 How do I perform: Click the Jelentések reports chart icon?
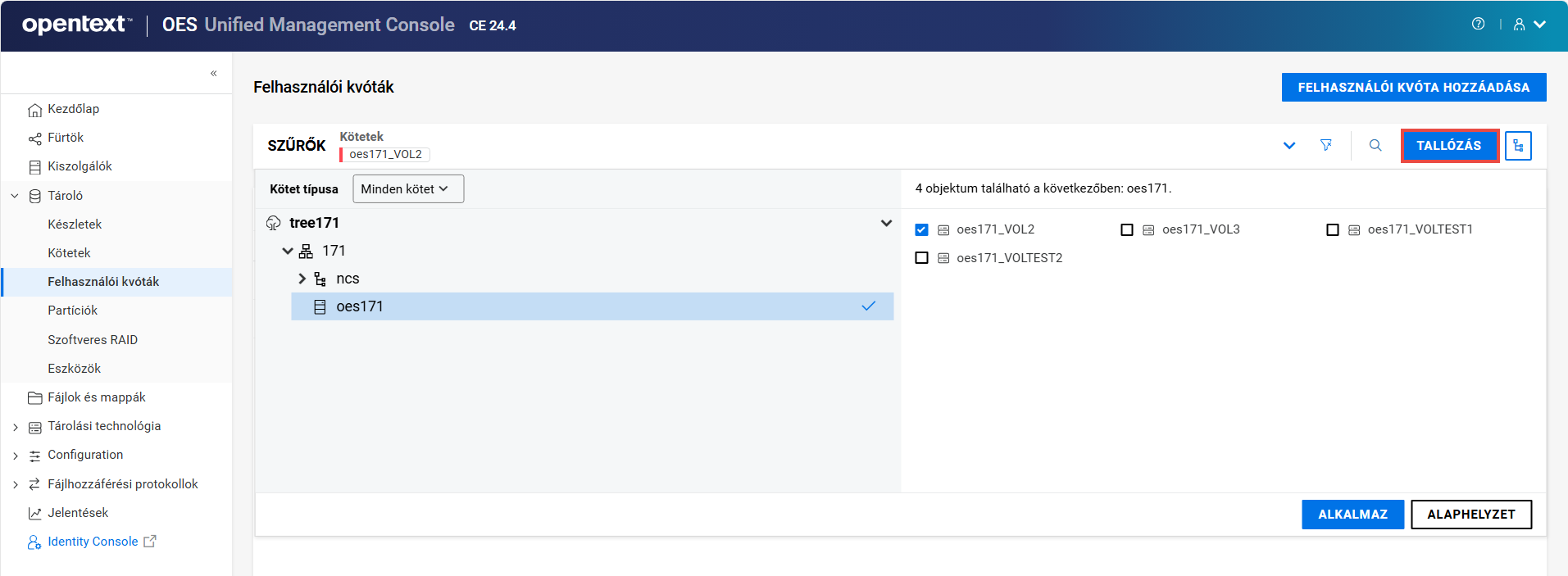tap(34, 513)
